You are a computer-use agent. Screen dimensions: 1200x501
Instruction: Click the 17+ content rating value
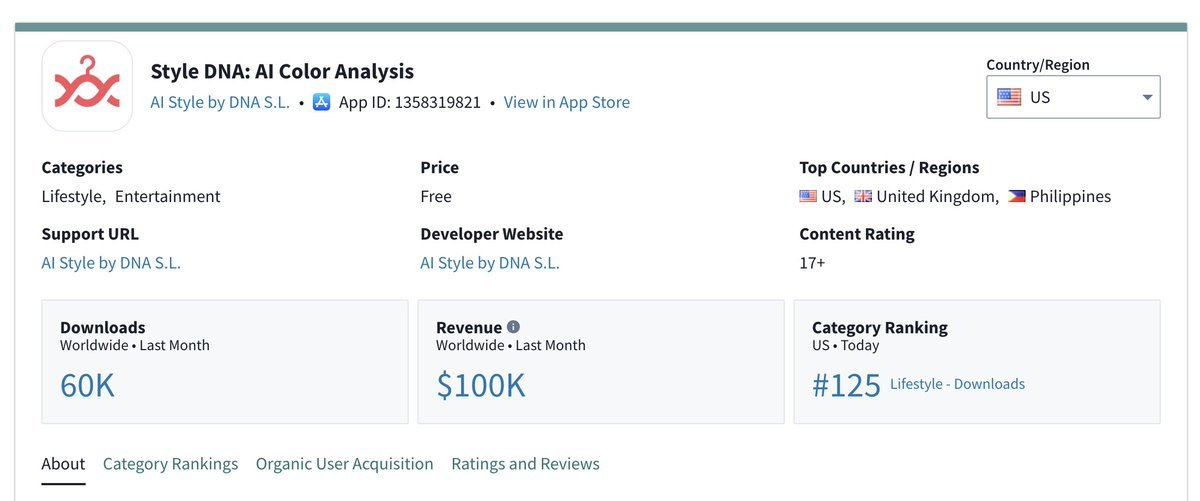coord(812,263)
